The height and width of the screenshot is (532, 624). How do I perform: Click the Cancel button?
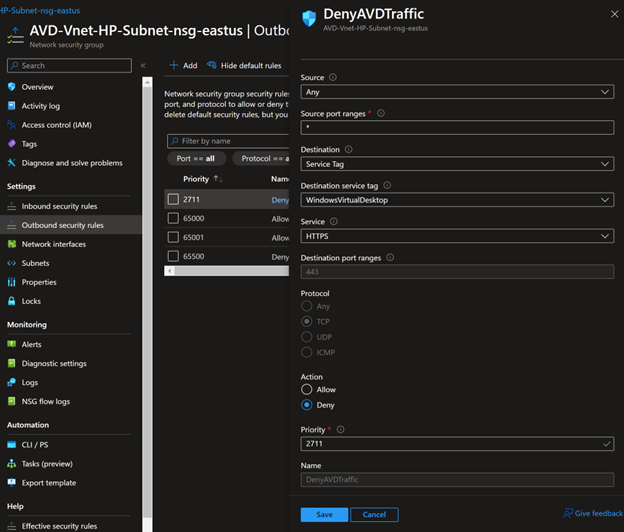coord(374,514)
